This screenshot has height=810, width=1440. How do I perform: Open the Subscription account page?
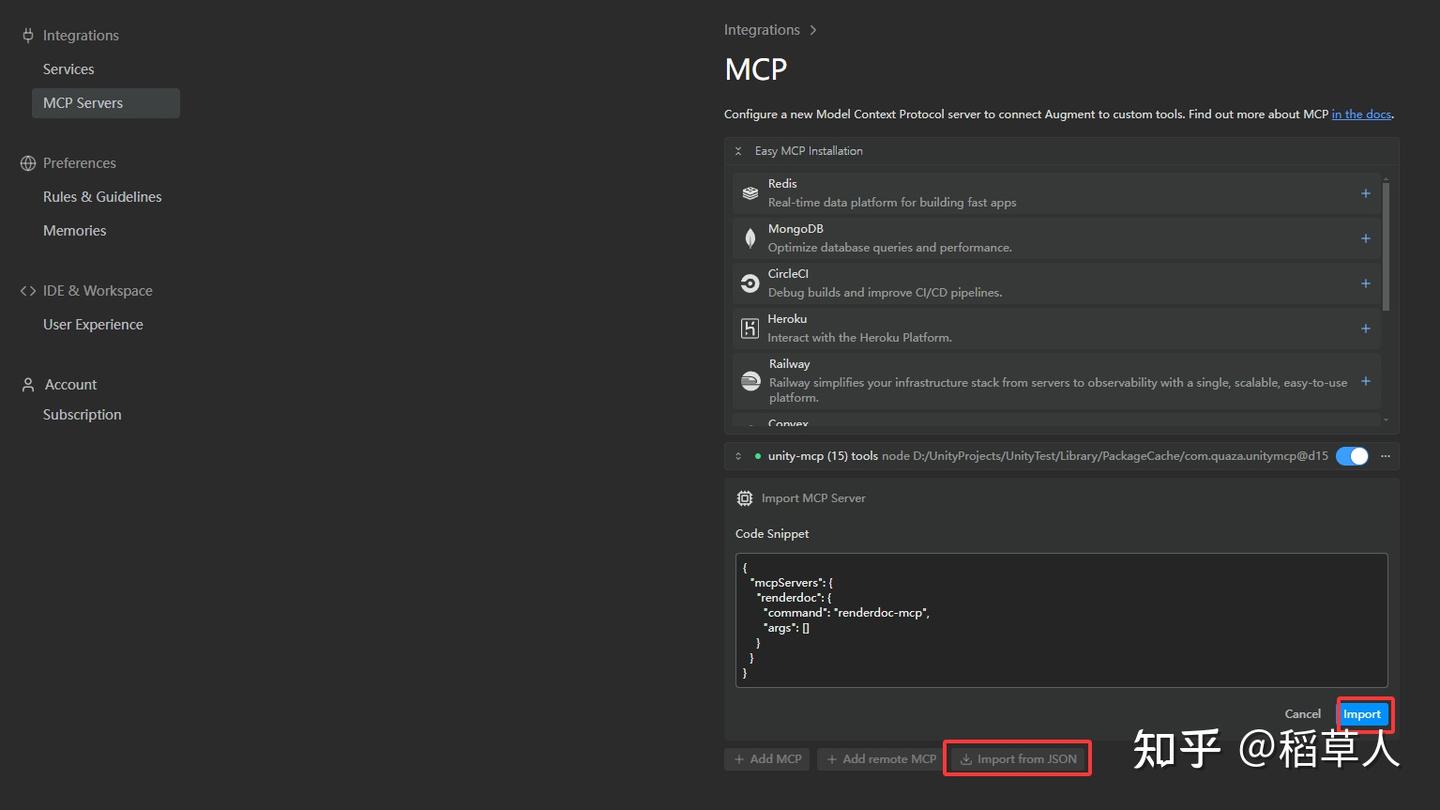[82, 415]
